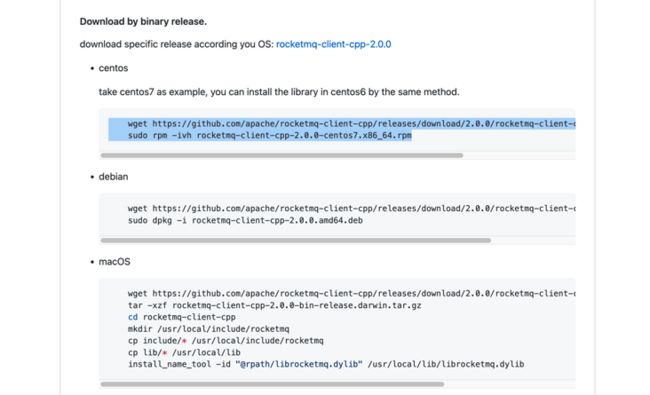Viewport: 650px width, 395px height.
Task: Click the mkdir /usr/local/include/rocketmq line
Action: (x=209, y=329)
